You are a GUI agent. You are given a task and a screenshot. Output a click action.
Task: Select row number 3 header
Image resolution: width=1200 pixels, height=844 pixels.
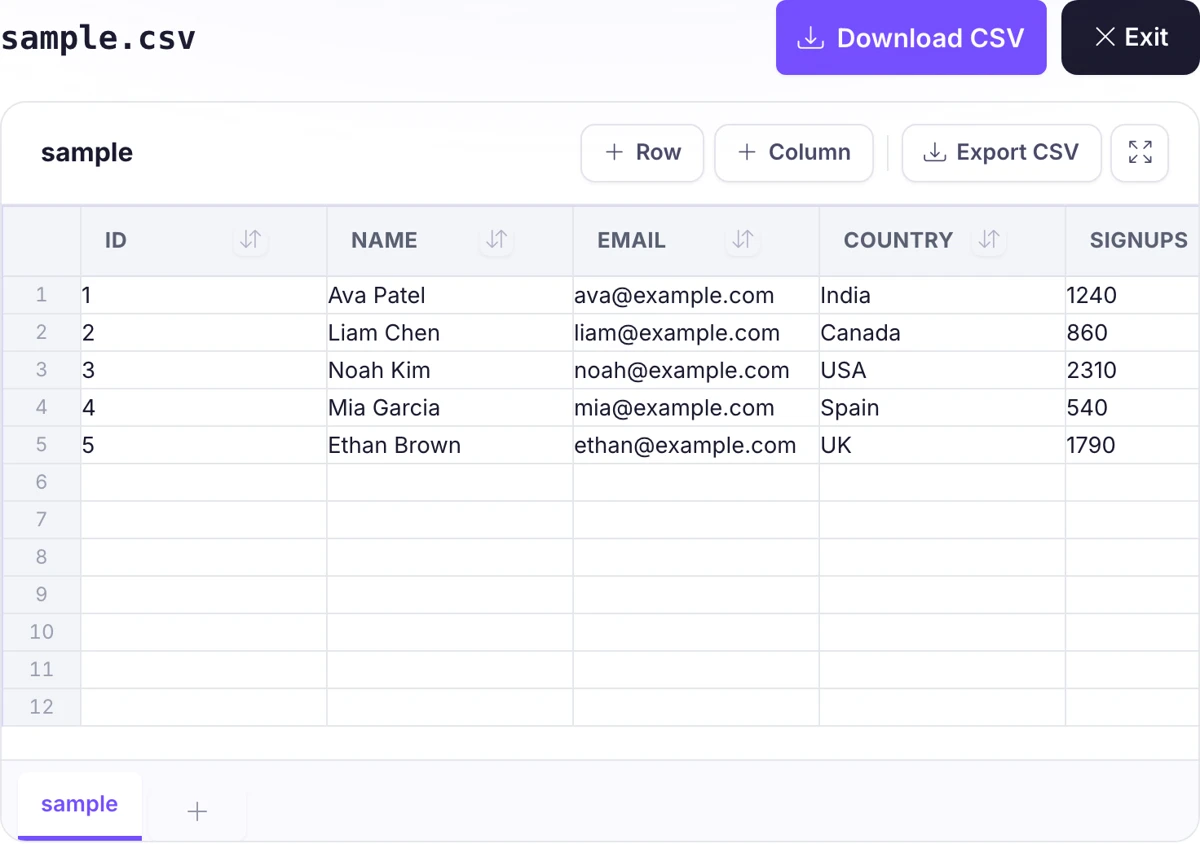click(41, 370)
